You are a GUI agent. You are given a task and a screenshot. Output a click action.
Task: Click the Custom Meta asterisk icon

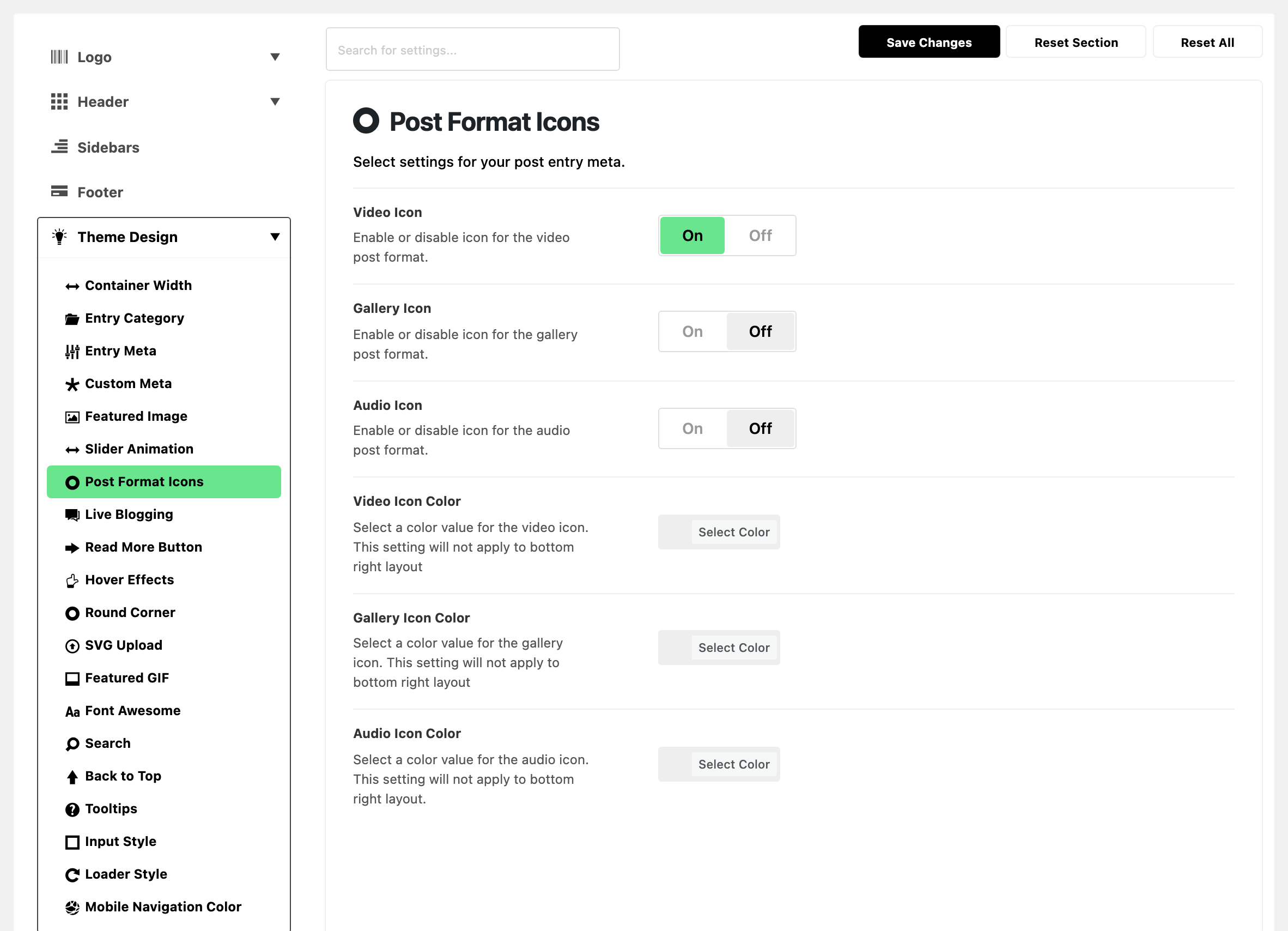click(72, 385)
